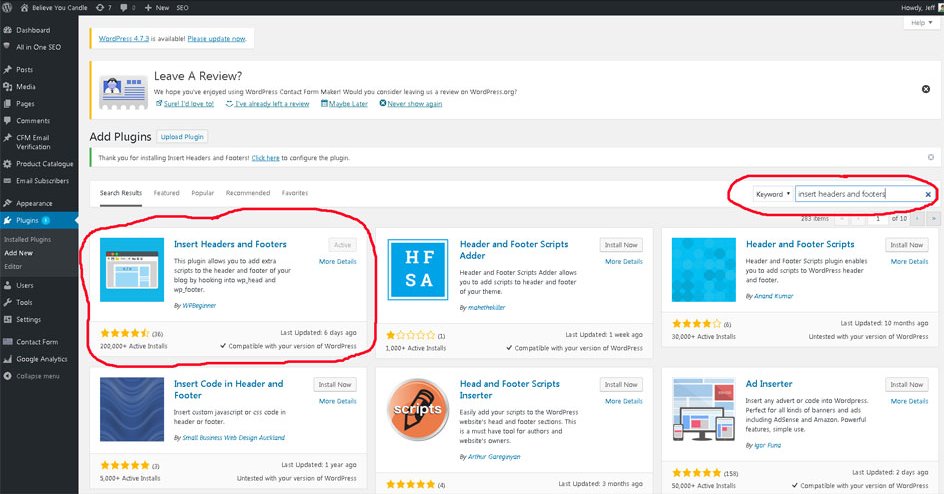Open the Arthur Gareginyan author link
The width and height of the screenshot is (944, 494).
point(494,457)
